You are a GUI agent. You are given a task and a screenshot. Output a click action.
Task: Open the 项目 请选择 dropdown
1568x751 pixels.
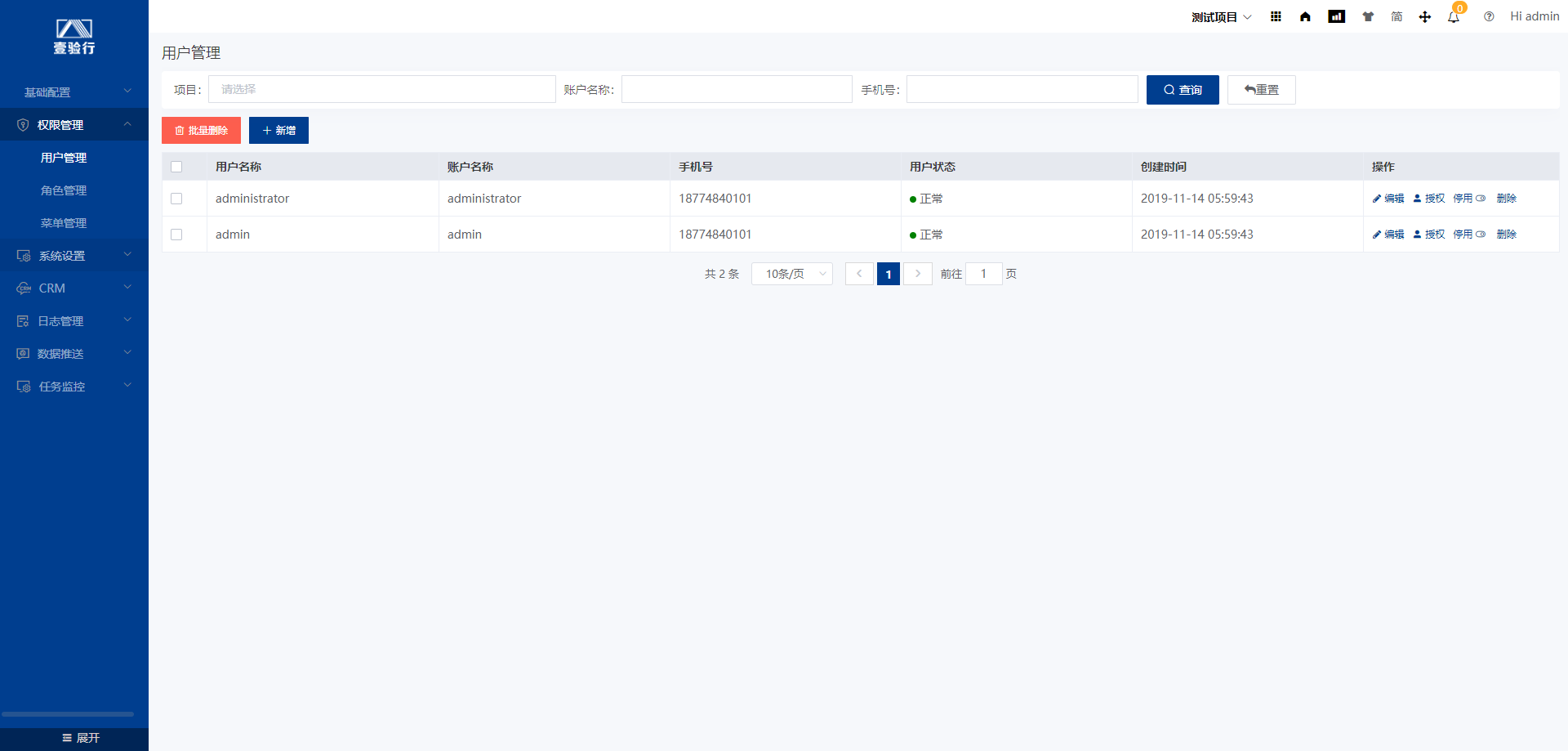click(382, 89)
